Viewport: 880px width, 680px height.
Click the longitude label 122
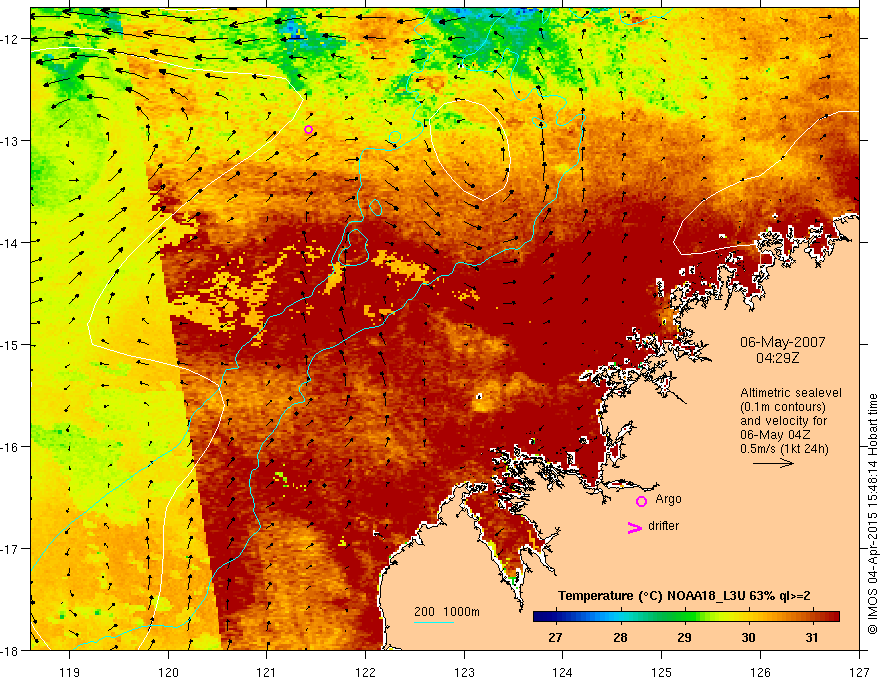pyautogui.click(x=365, y=672)
